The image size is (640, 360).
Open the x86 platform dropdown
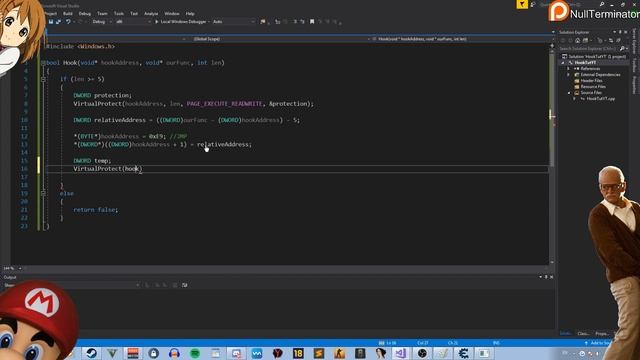[x=133, y=22]
